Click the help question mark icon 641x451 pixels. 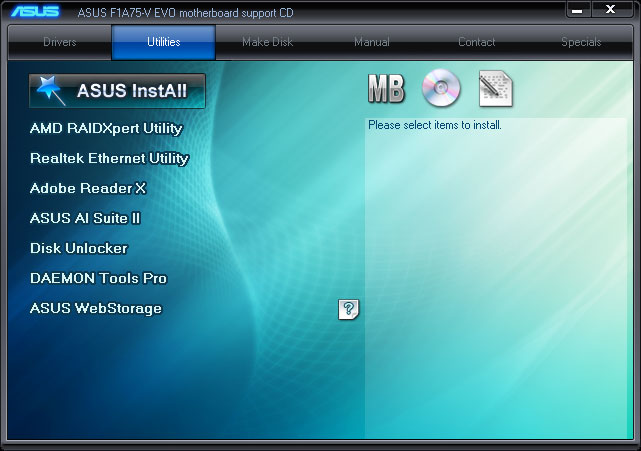(x=349, y=309)
